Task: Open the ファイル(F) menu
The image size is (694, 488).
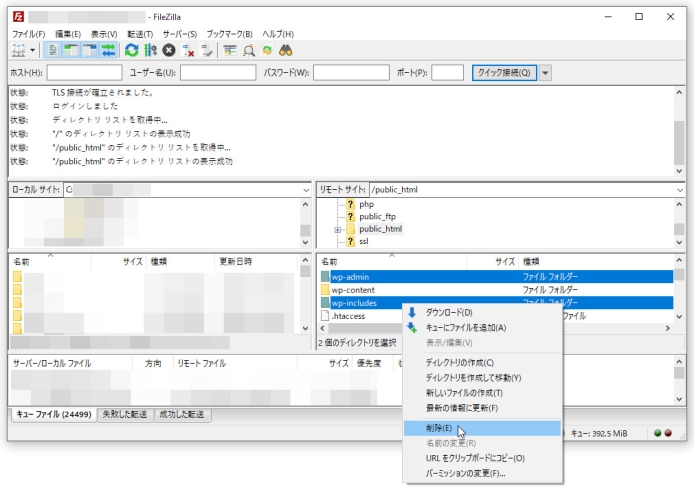Action: [x=28, y=34]
